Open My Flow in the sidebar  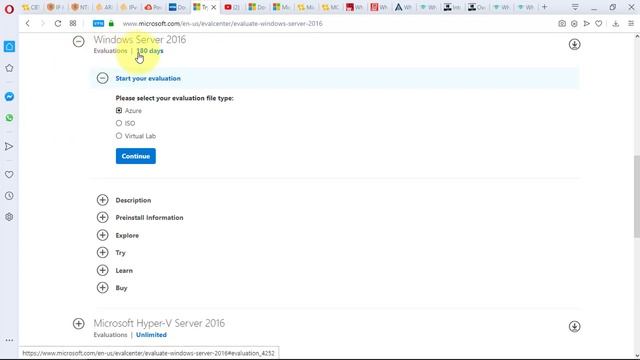(9, 147)
